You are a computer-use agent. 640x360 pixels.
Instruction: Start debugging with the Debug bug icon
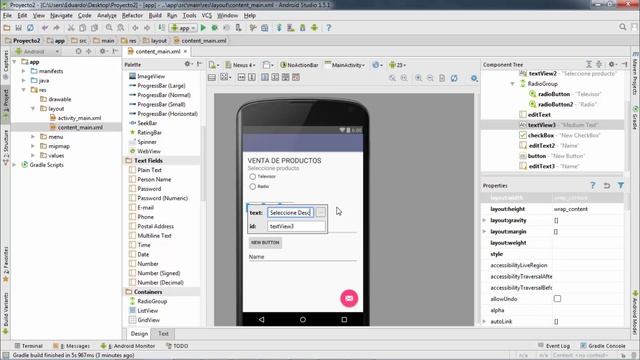tap(214, 28)
